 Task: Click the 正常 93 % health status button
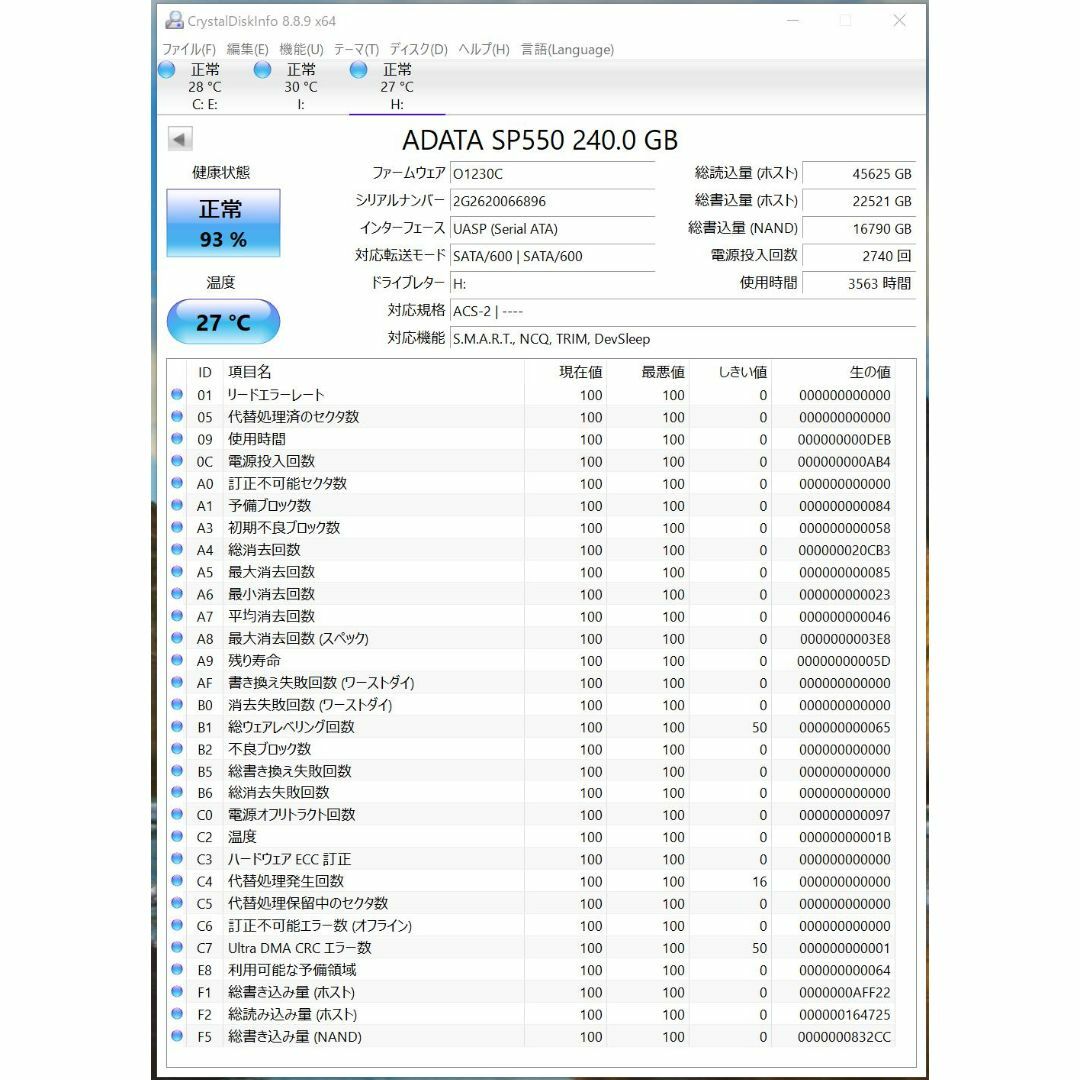coord(223,223)
